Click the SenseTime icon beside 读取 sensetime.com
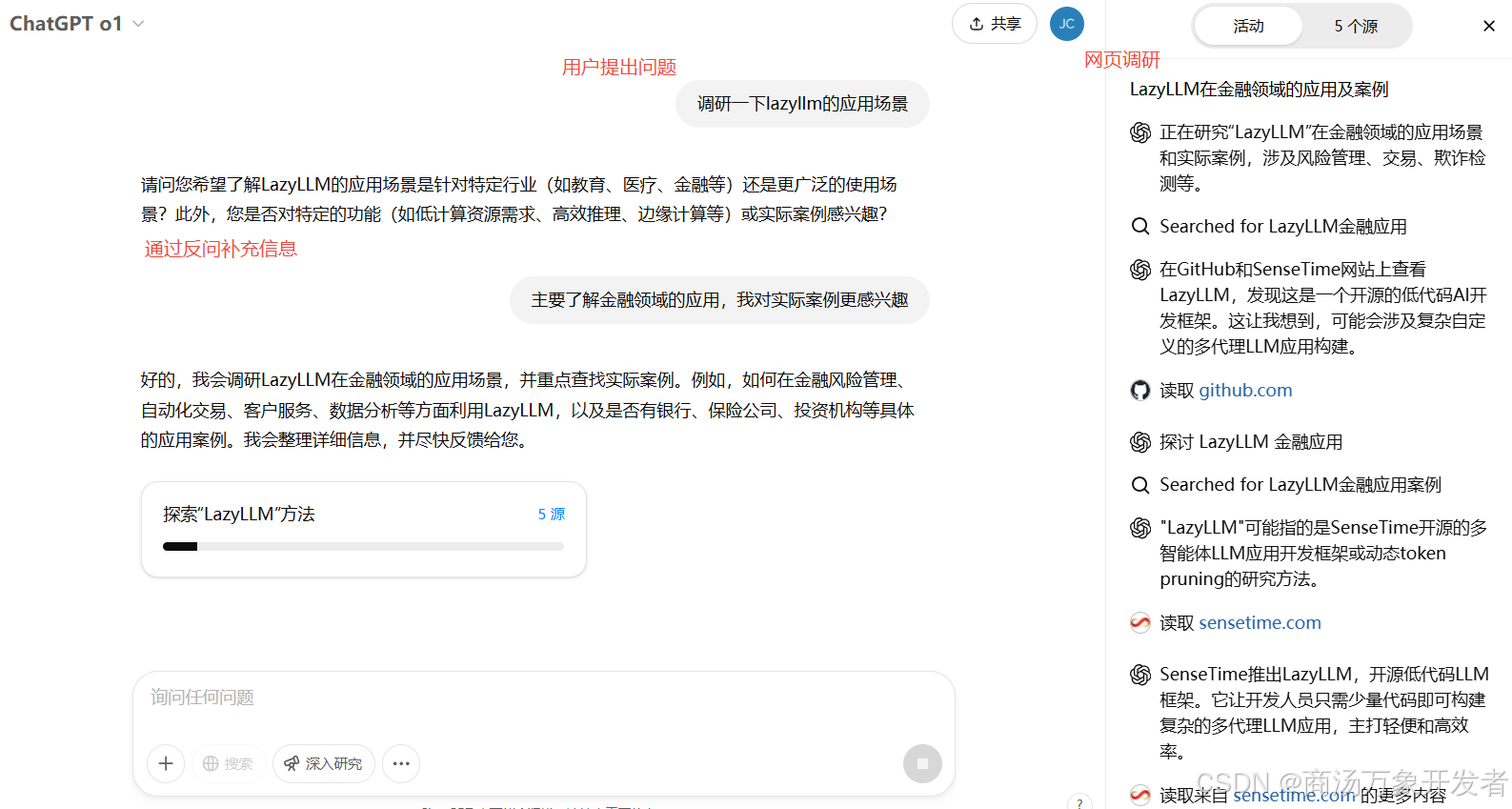 (1140, 622)
